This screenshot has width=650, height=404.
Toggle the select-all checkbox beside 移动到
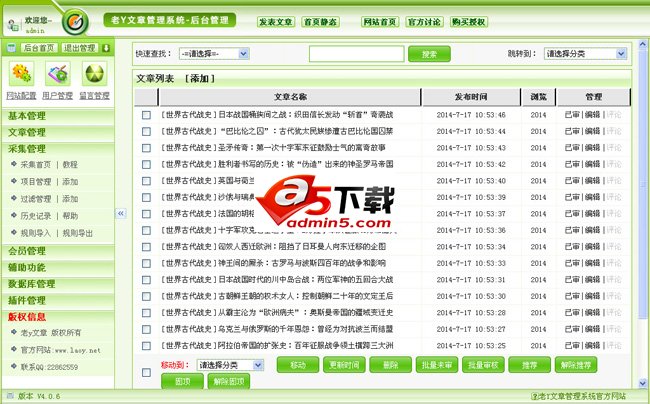pyautogui.click(x=146, y=373)
